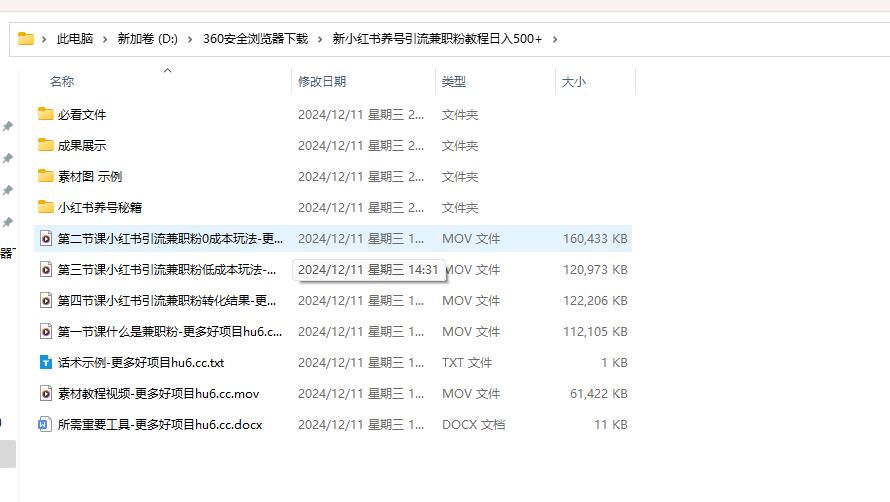Expand the chevron after 新加卷 (D:)

[x=190, y=39]
